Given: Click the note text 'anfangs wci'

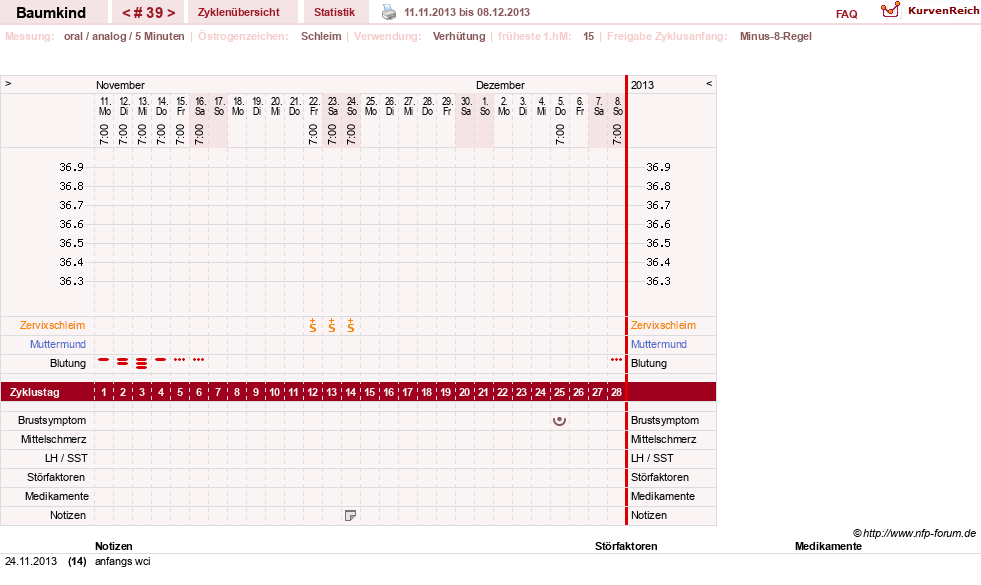Looking at the screenshot, I should coord(123,561).
